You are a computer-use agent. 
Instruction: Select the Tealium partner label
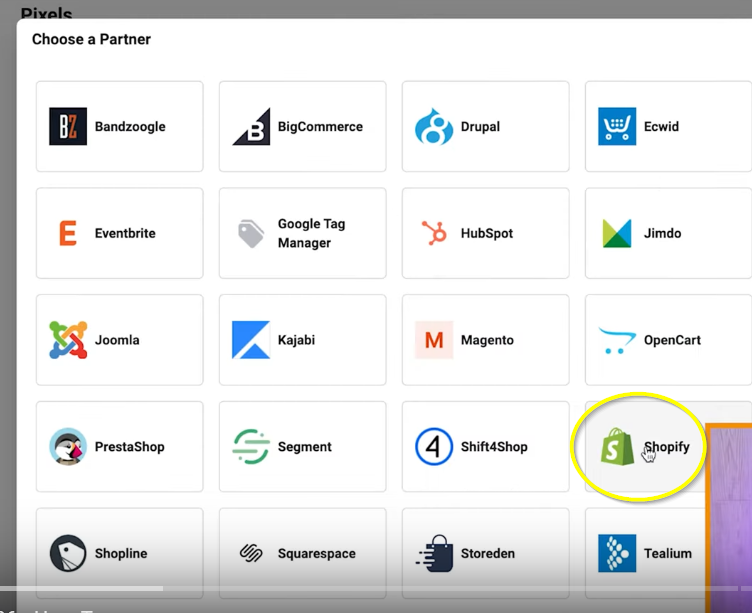click(668, 554)
